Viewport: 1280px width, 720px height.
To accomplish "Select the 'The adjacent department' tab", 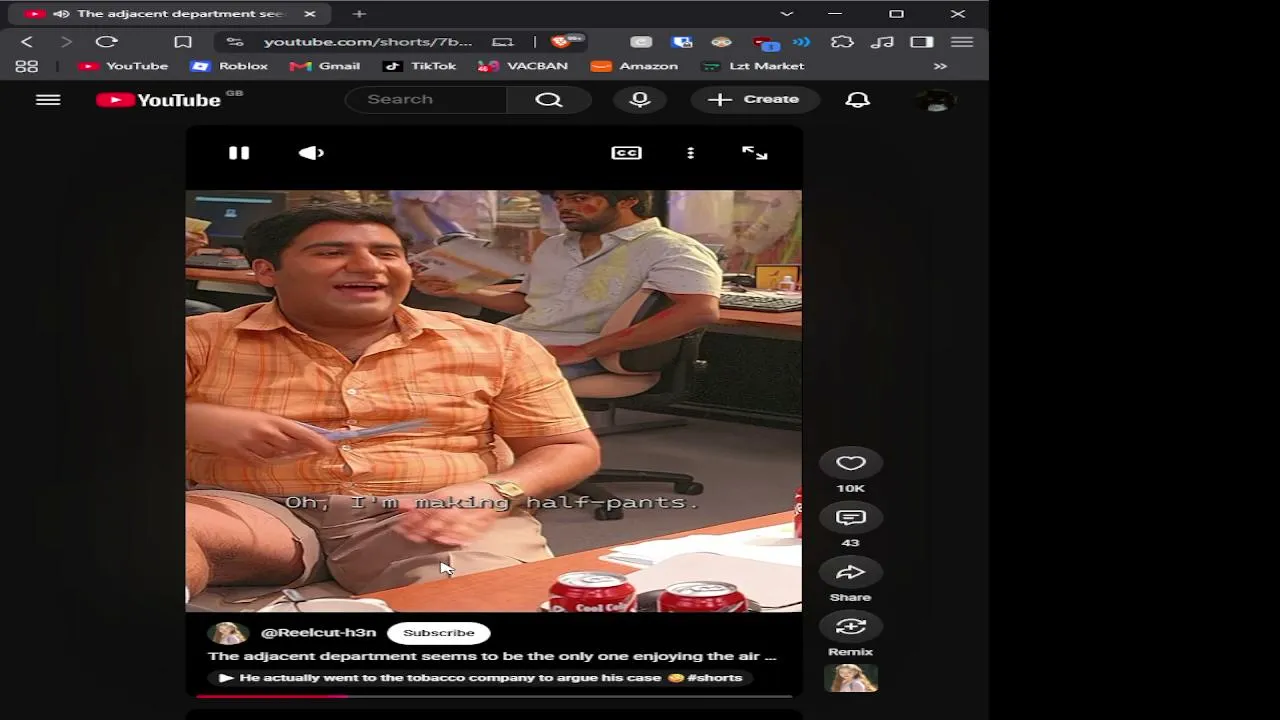I will point(169,14).
